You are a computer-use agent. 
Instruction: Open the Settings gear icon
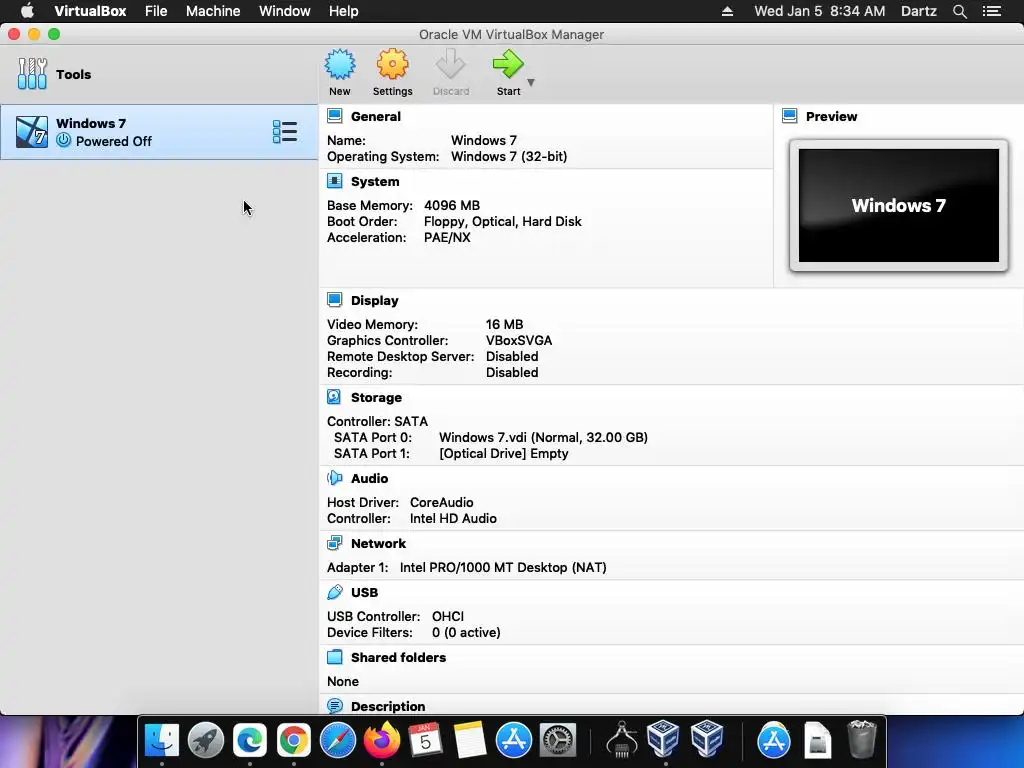(x=392, y=65)
